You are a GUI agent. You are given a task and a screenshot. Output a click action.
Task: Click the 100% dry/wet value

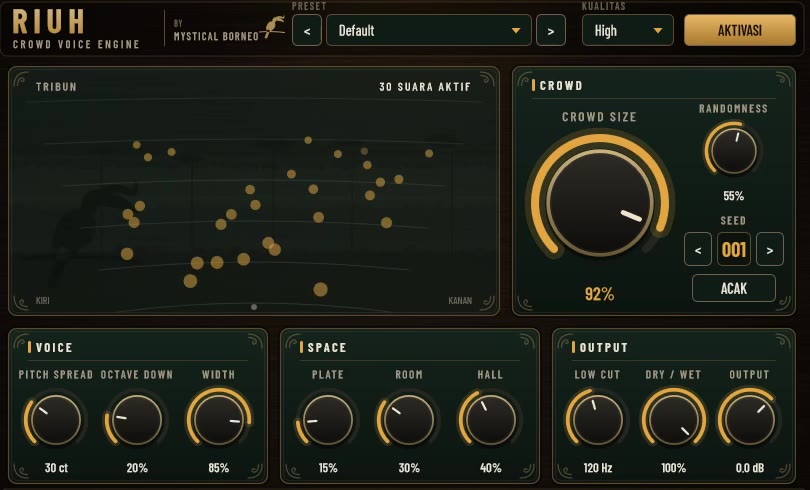click(x=674, y=468)
